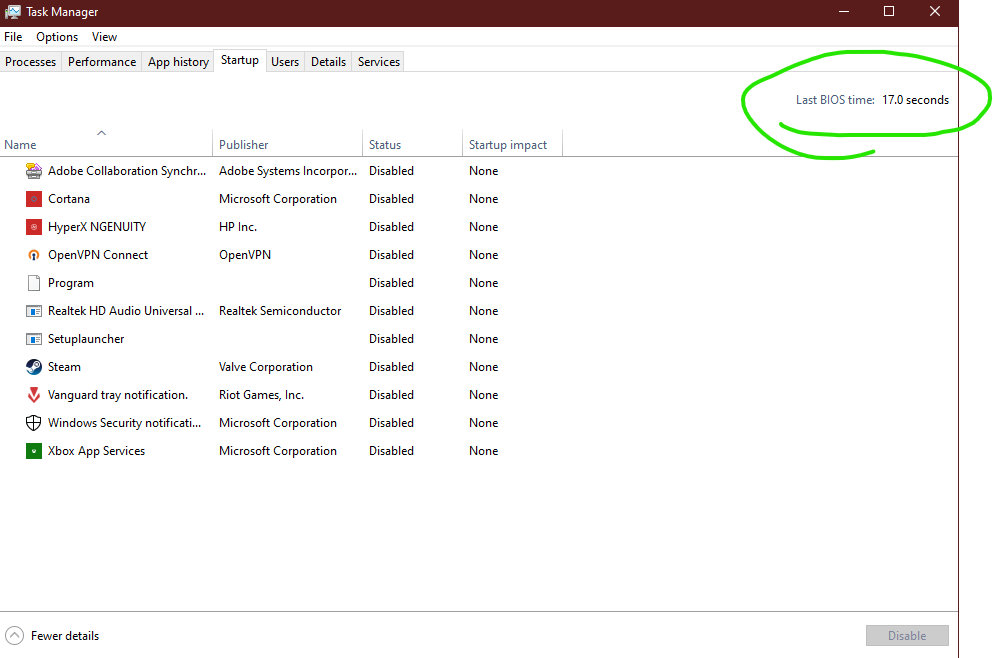
Task: Click the Setuplauncher icon
Action: coord(34,339)
